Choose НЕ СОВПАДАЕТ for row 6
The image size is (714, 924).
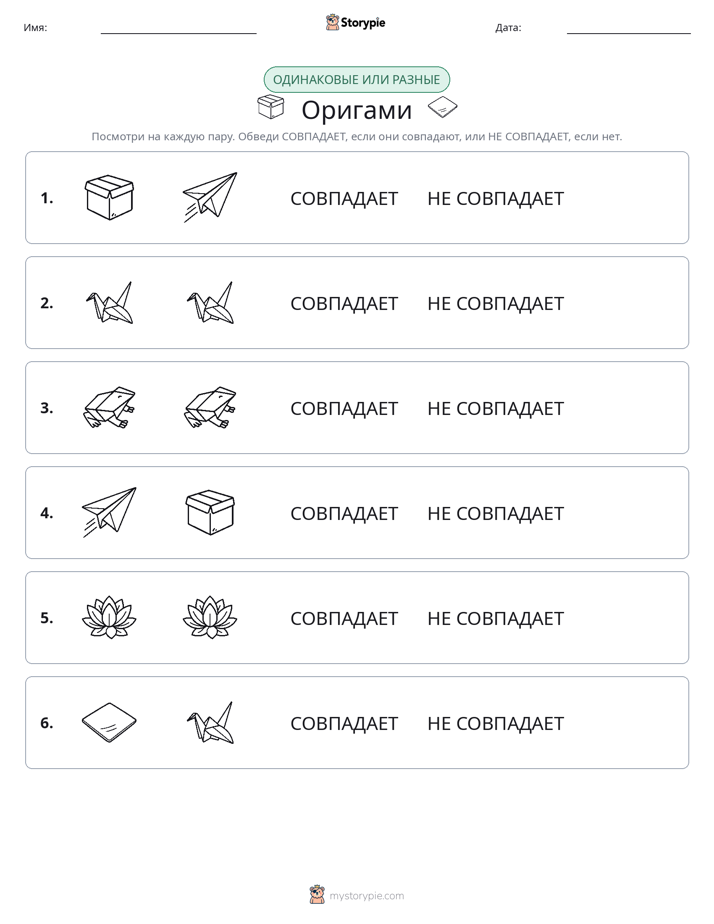tap(495, 723)
